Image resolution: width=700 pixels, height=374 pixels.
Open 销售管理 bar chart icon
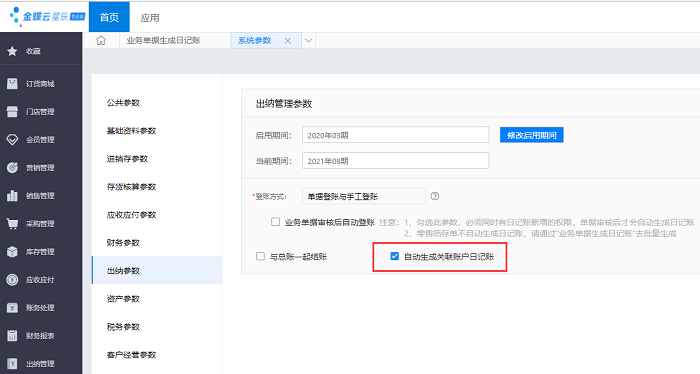click(12, 195)
